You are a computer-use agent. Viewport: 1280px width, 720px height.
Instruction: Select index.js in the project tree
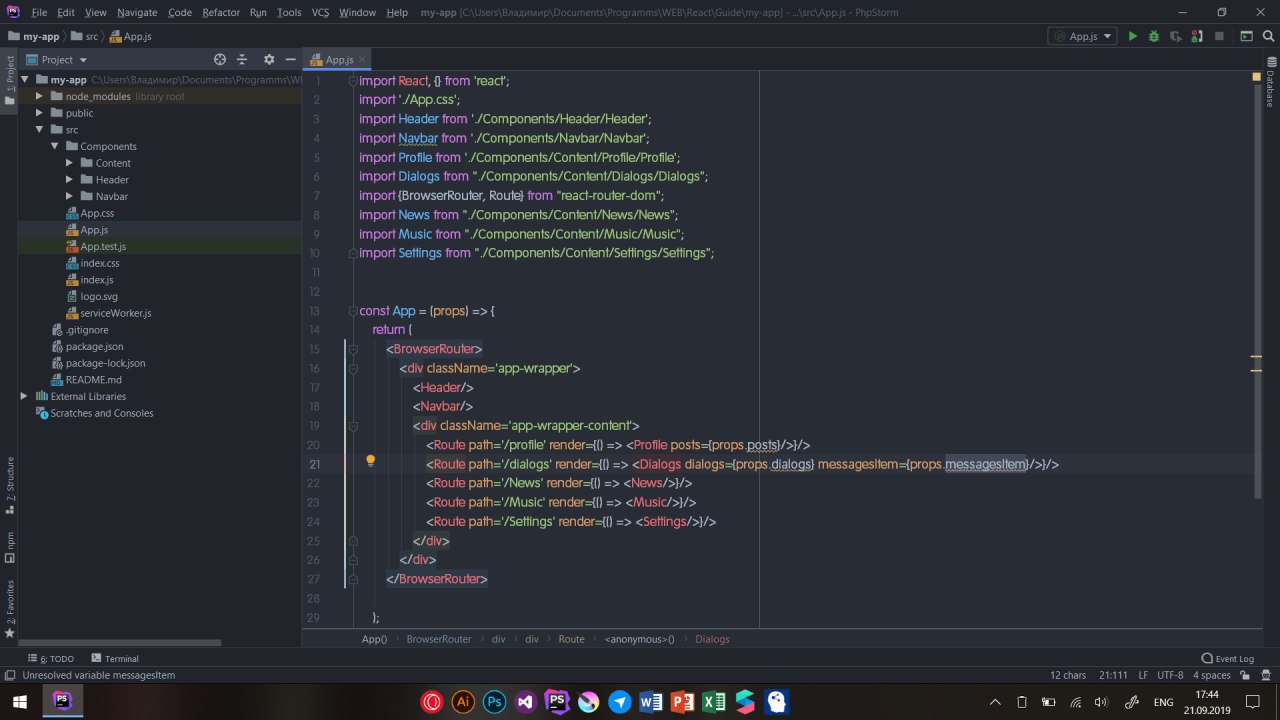[x=96, y=280]
